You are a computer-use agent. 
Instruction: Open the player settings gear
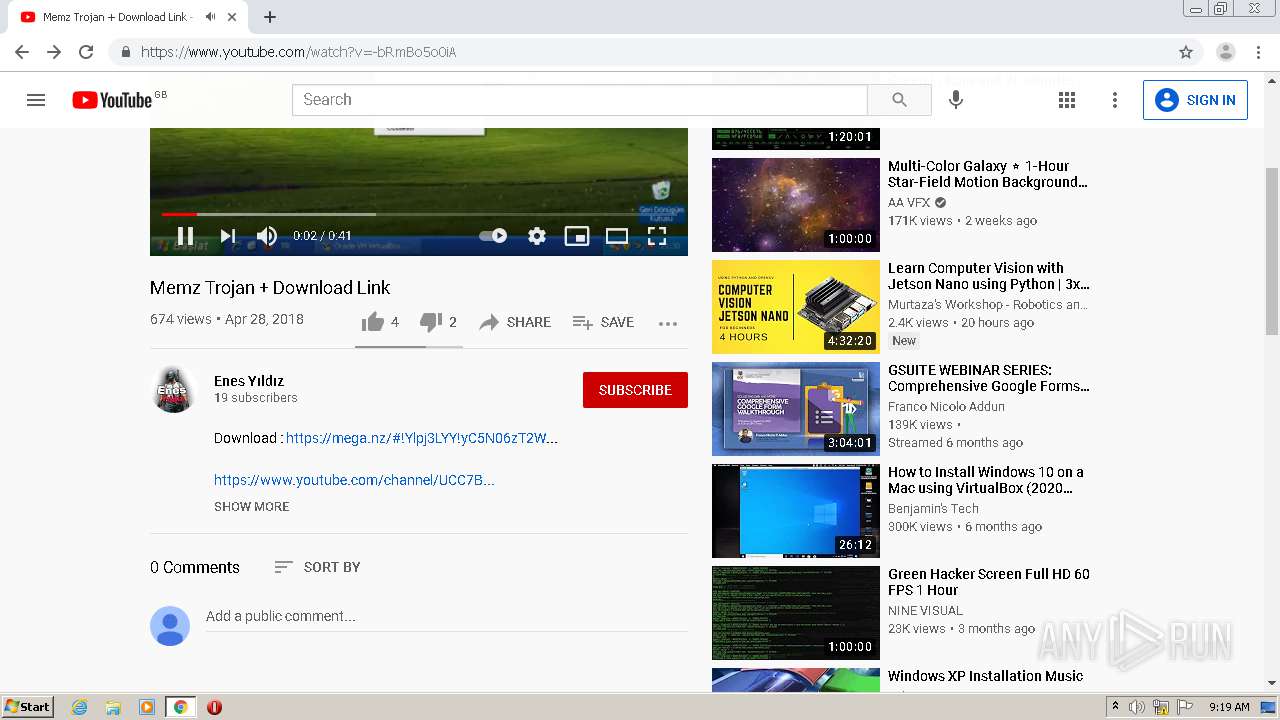tap(537, 236)
